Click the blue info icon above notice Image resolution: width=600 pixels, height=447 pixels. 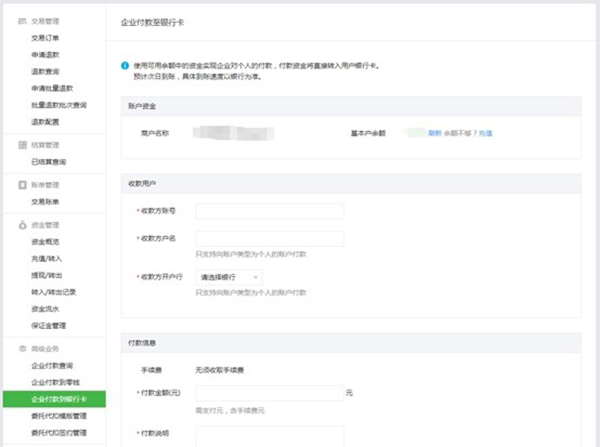coord(124,66)
